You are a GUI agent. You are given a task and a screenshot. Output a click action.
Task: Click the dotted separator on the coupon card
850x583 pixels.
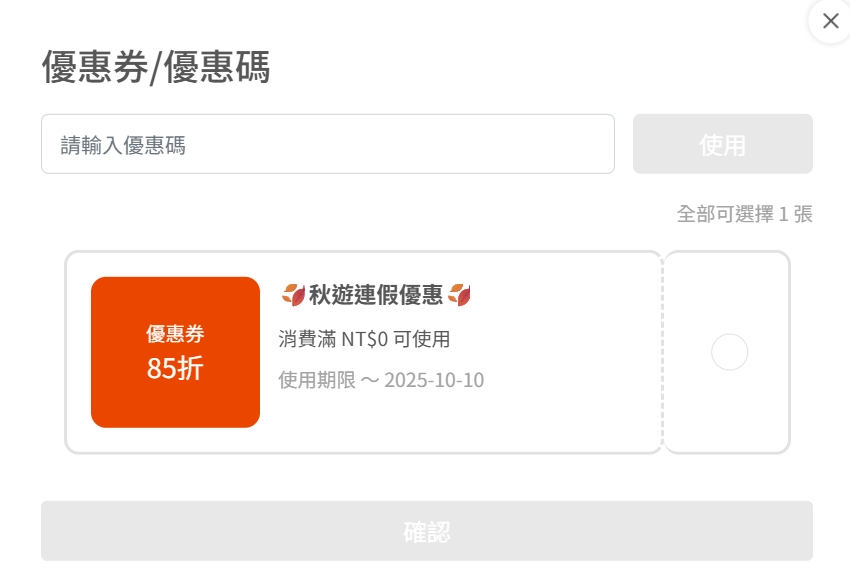(663, 352)
